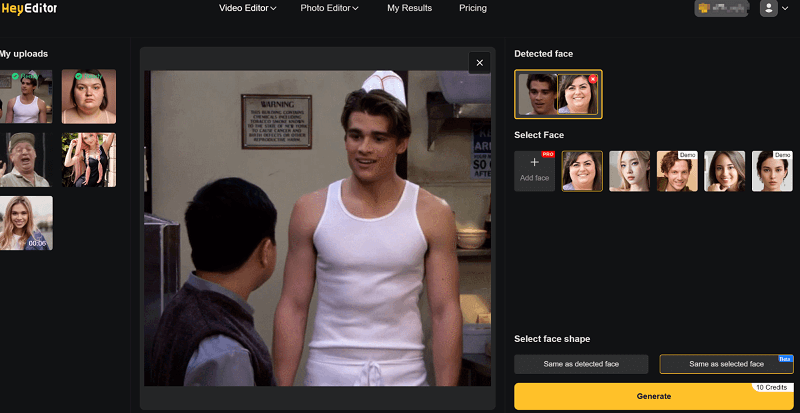Select the blonde woman video upload
Image resolution: width=800 pixels, height=413 pixels.
26,223
